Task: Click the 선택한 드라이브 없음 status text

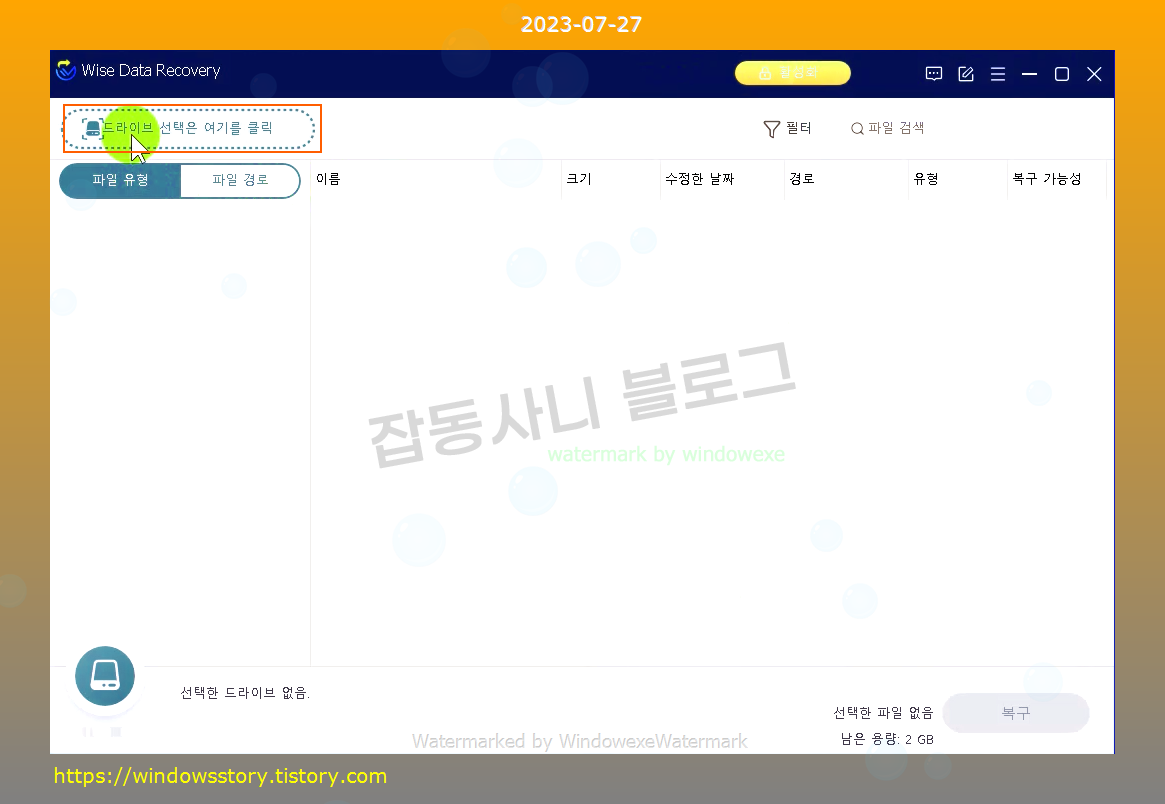Action: [x=245, y=693]
